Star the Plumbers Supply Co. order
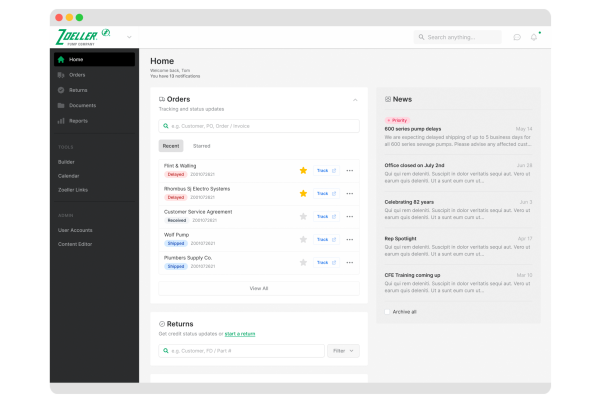Screen dimensions: 600x403 pyautogui.click(x=303, y=262)
